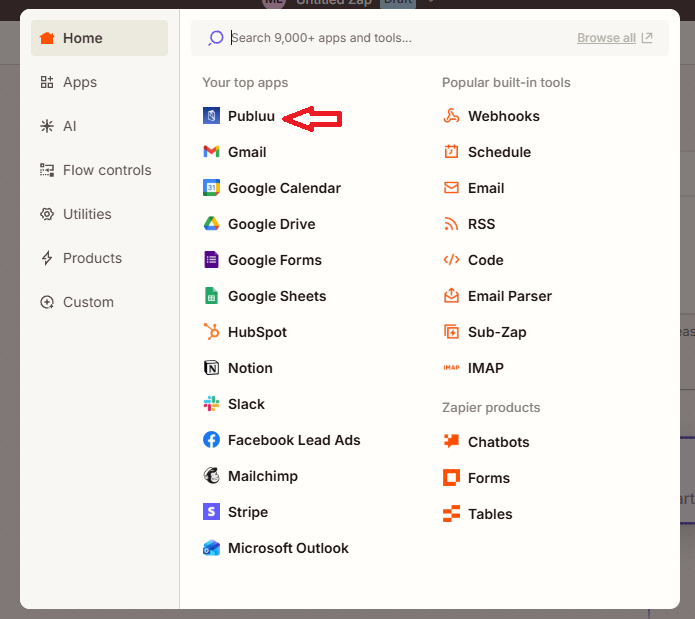Image resolution: width=695 pixels, height=619 pixels.
Task: Click the search magnifier icon
Action: click(216, 38)
